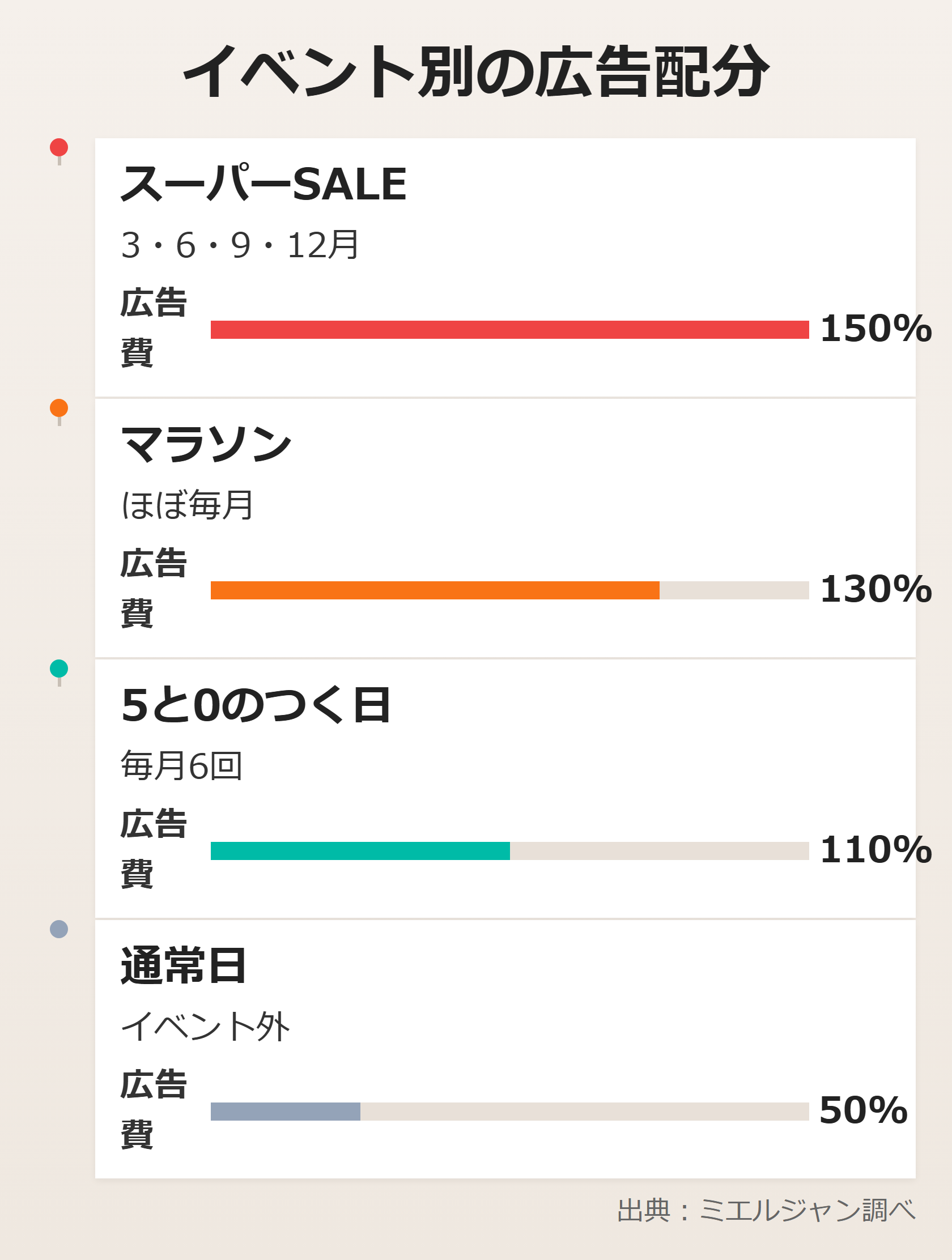Click the 150% value label
The width and height of the screenshot is (952, 1260).
click(x=875, y=329)
